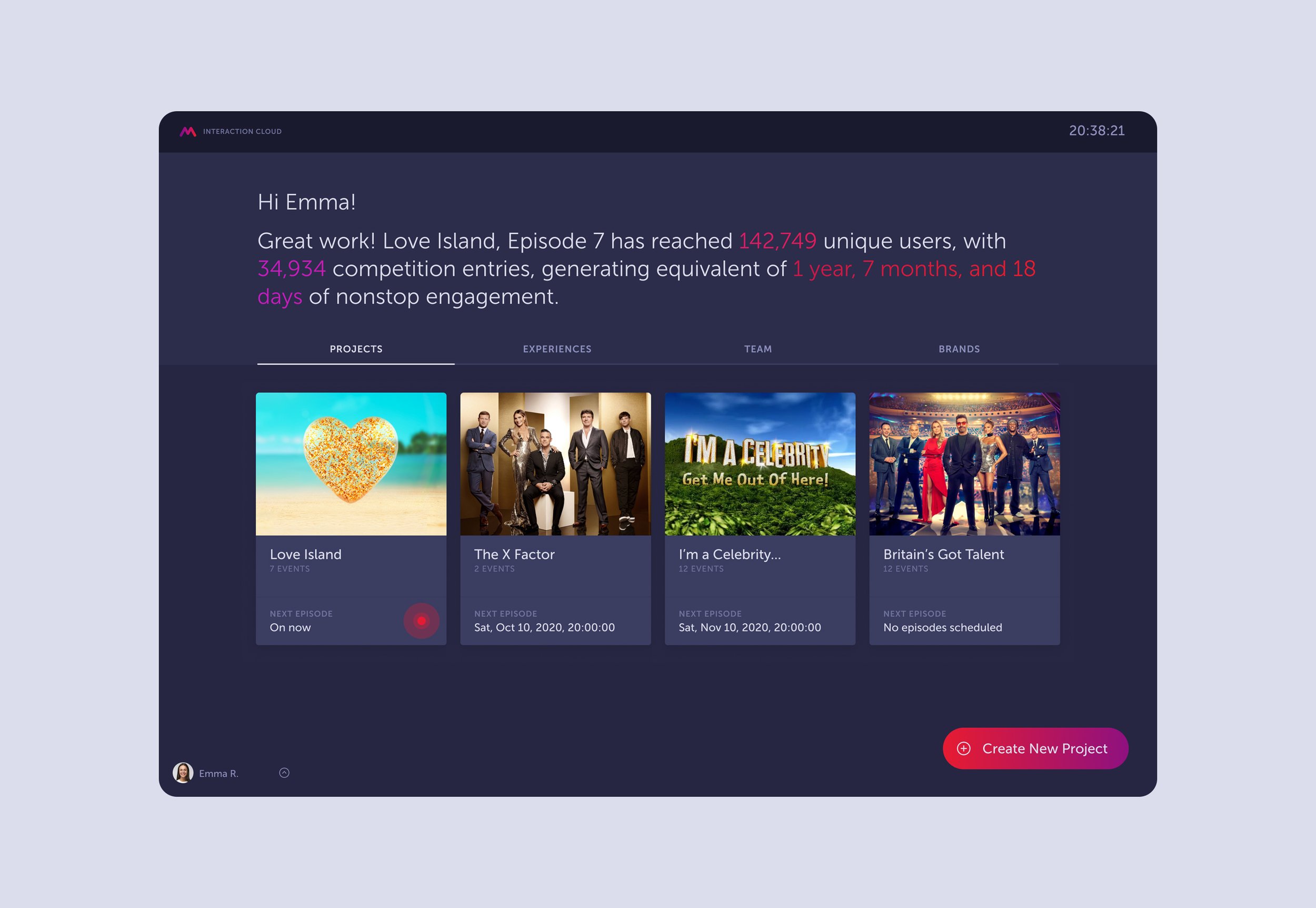Click the 20:38:21 clock display
This screenshot has width=1316, height=908.
[x=1096, y=131]
